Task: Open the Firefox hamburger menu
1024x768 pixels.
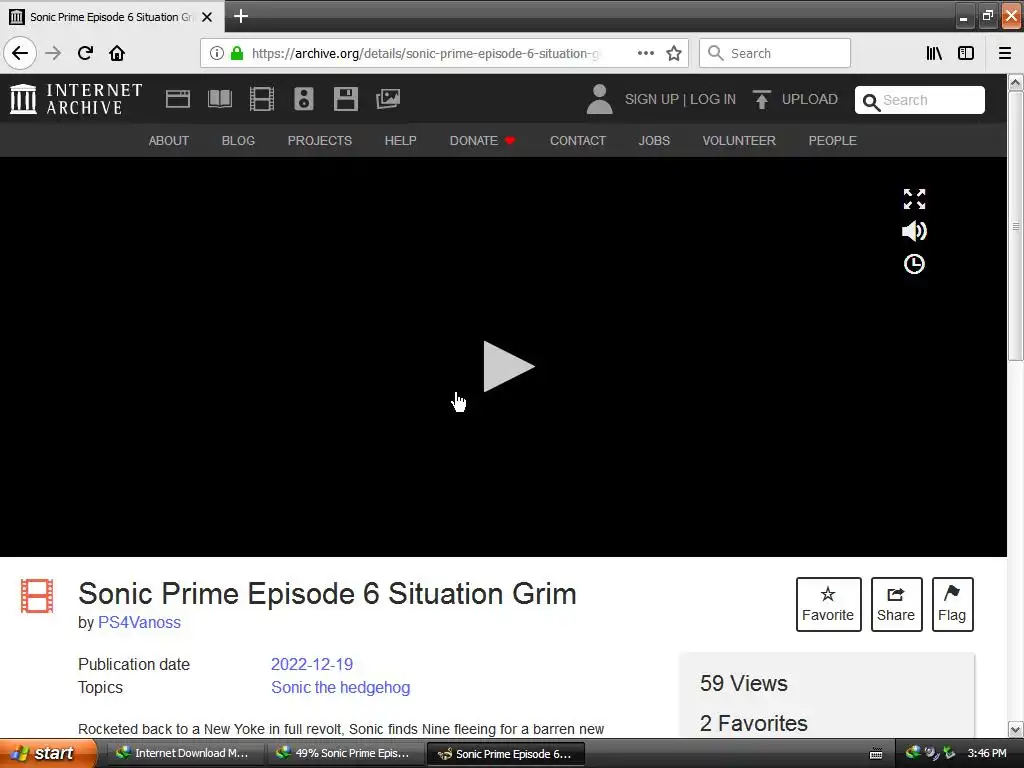Action: pyautogui.click(x=1005, y=53)
